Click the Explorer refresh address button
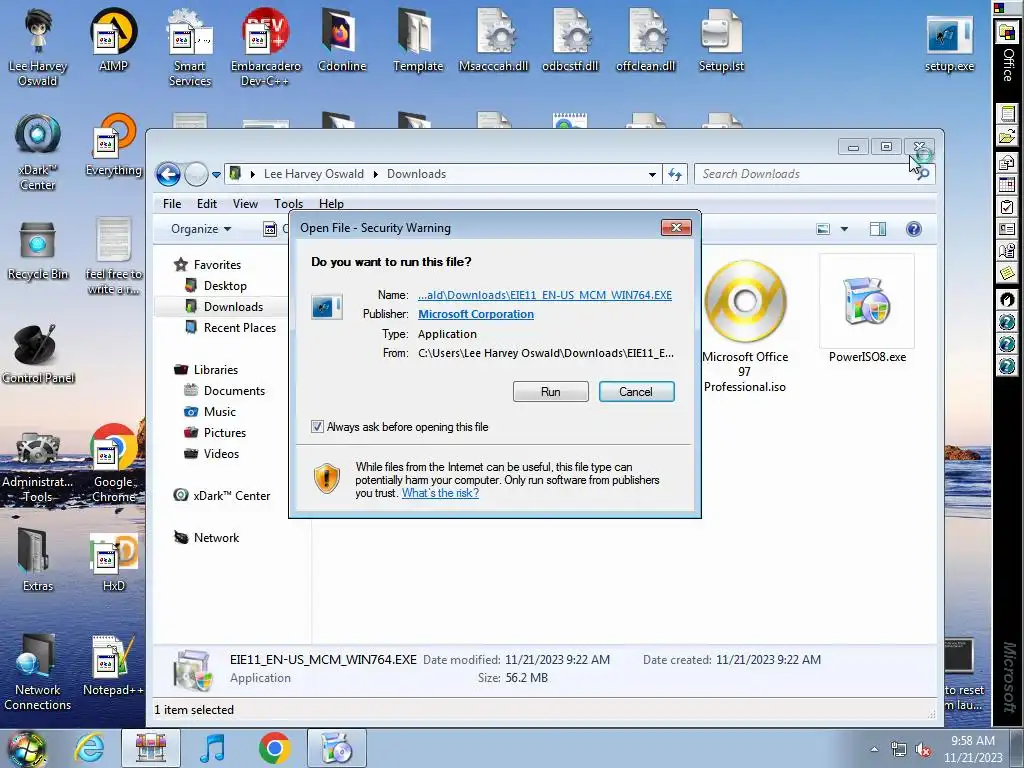Viewport: 1024px width, 768px height. click(675, 174)
